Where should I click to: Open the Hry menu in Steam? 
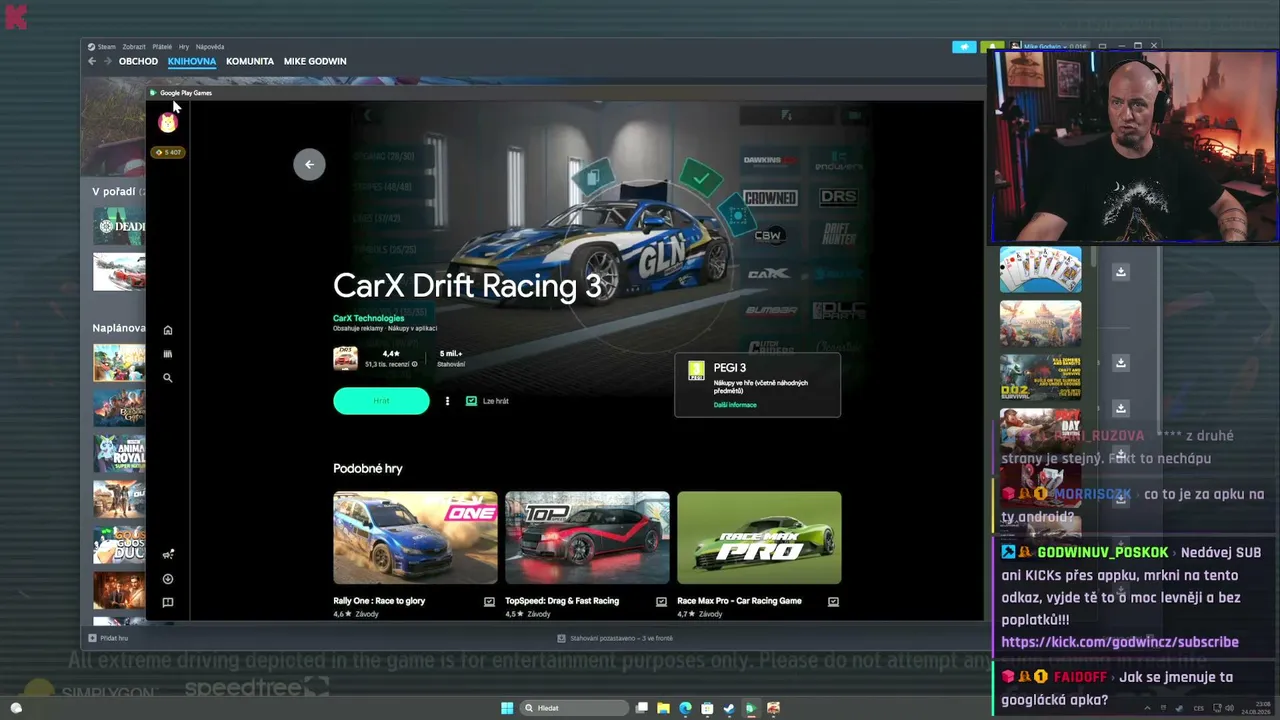click(x=184, y=47)
